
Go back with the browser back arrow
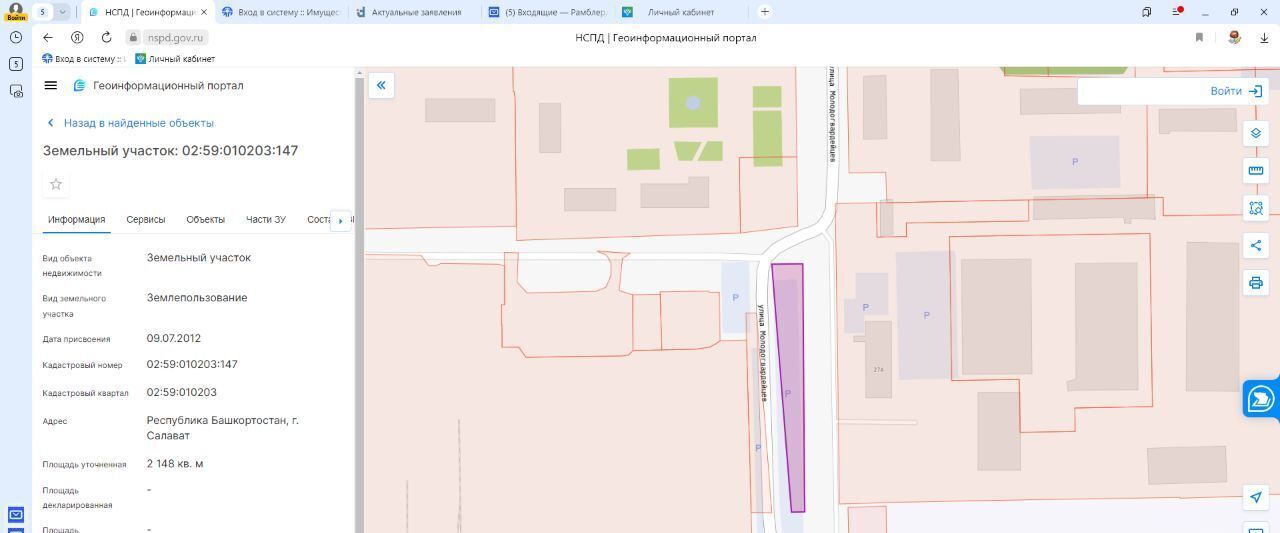coord(48,37)
